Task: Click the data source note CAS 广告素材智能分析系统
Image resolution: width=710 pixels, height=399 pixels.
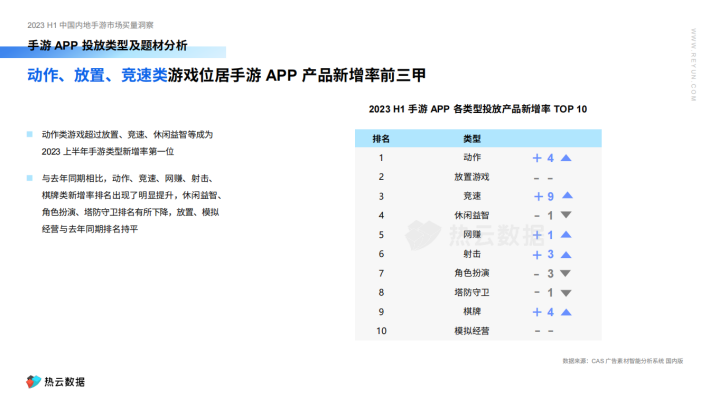Action: coord(623,361)
